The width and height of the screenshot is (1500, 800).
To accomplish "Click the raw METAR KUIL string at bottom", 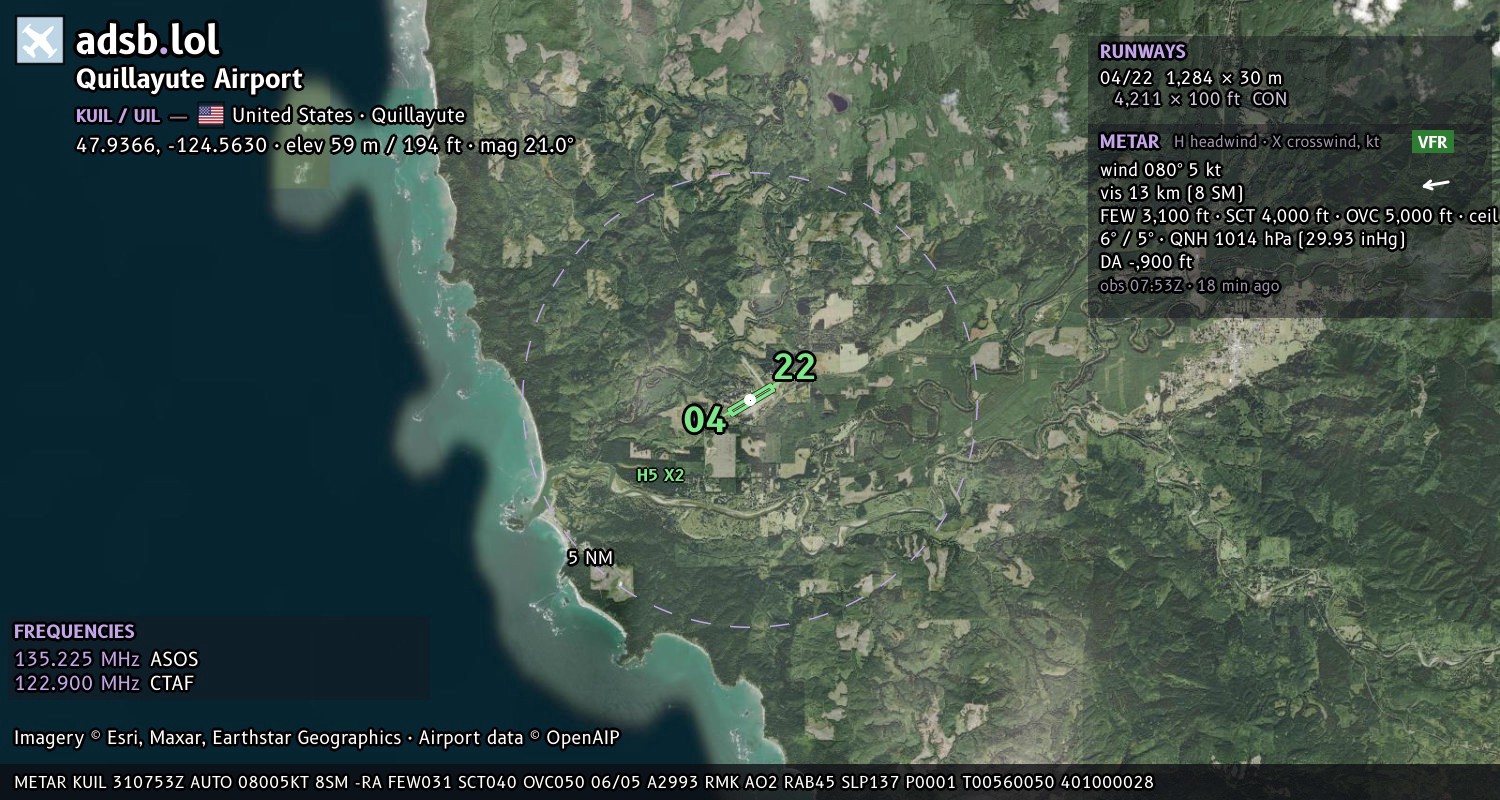I will (x=584, y=782).
